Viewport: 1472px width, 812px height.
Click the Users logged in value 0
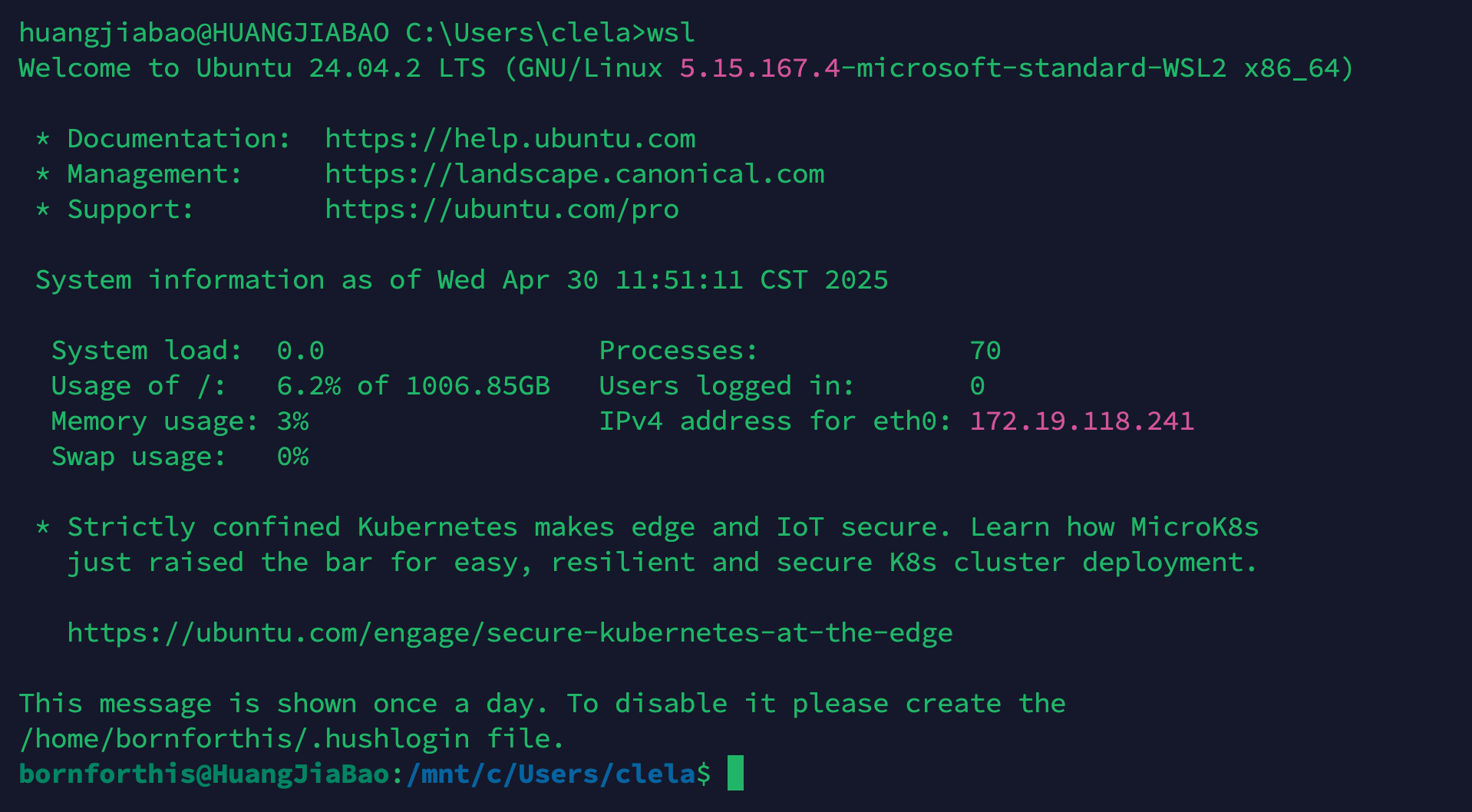[978, 386]
